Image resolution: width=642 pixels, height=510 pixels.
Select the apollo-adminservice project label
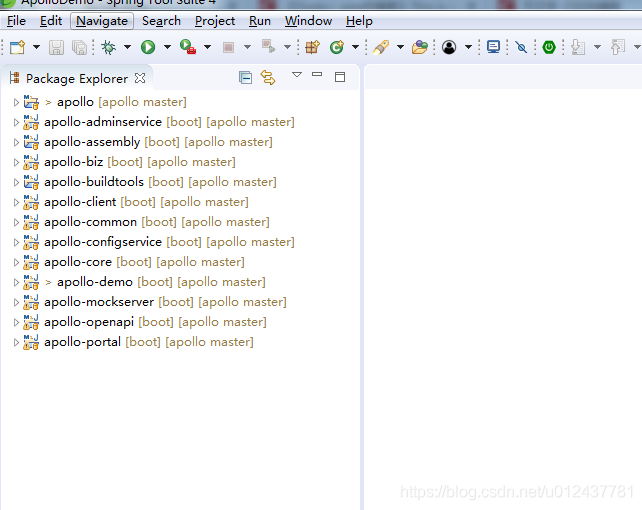(103, 122)
